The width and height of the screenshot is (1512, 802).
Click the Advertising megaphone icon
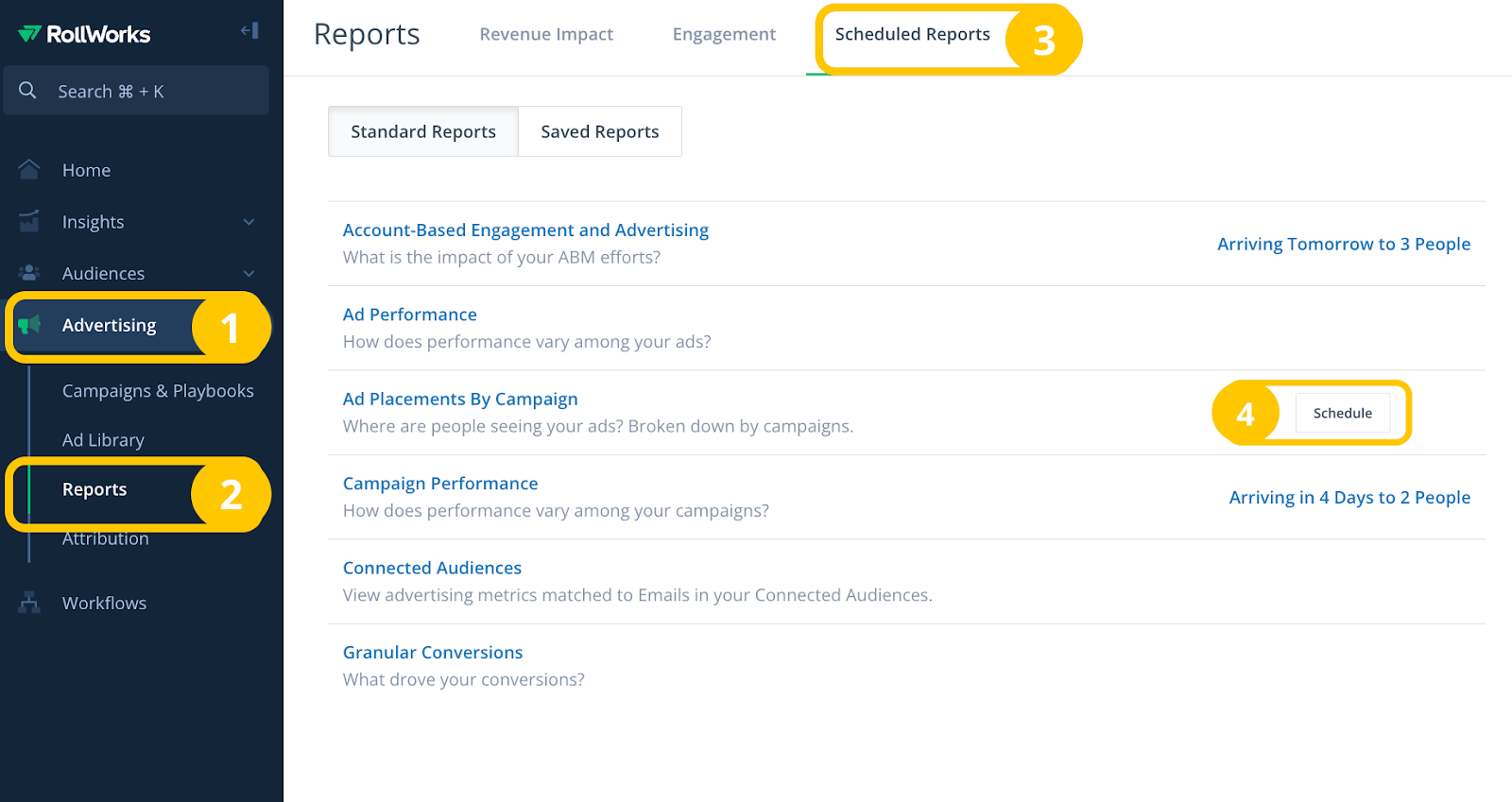point(29,325)
